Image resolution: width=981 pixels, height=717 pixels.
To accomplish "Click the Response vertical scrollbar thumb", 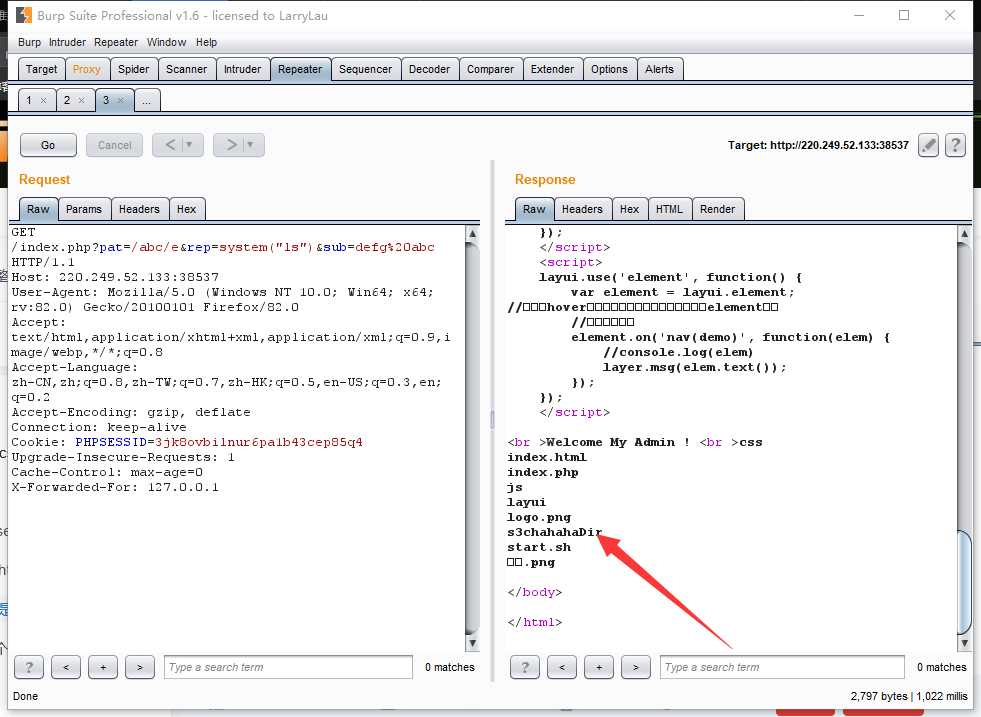I will tap(964, 582).
